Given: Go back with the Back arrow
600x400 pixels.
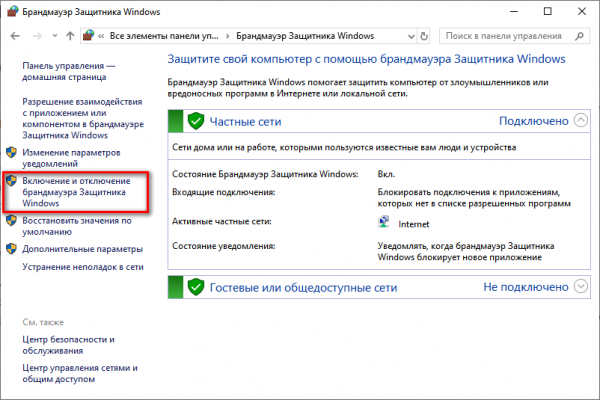Looking at the screenshot, I should (x=15, y=36).
